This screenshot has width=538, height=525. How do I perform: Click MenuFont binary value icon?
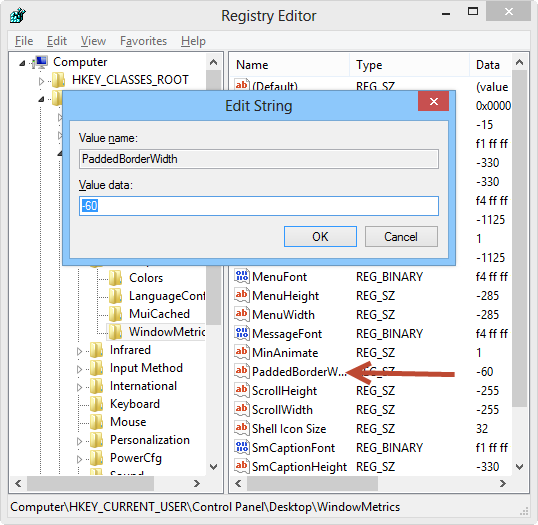click(x=242, y=276)
